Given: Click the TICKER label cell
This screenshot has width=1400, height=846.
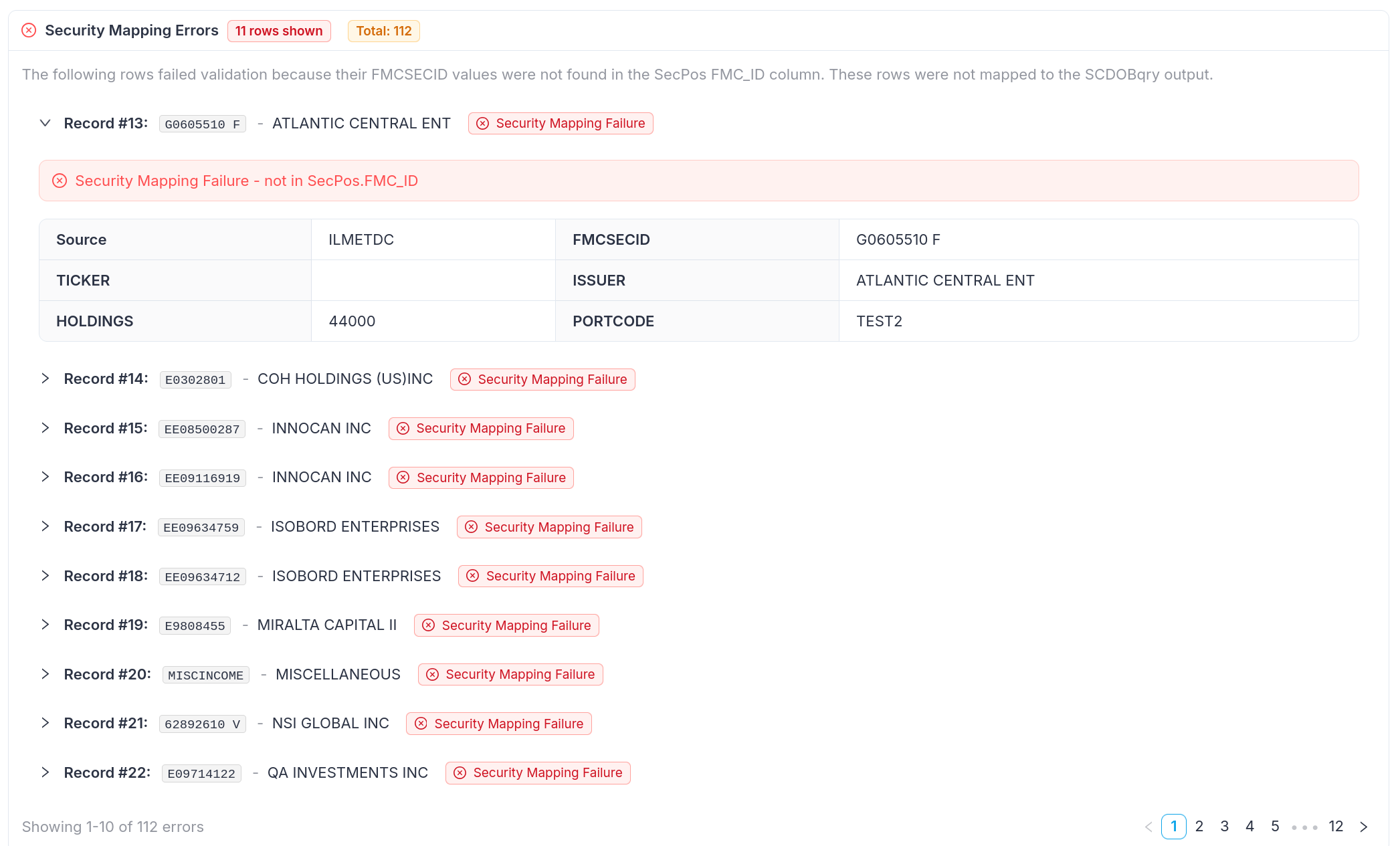Looking at the screenshot, I should click(x=175, y=280).
